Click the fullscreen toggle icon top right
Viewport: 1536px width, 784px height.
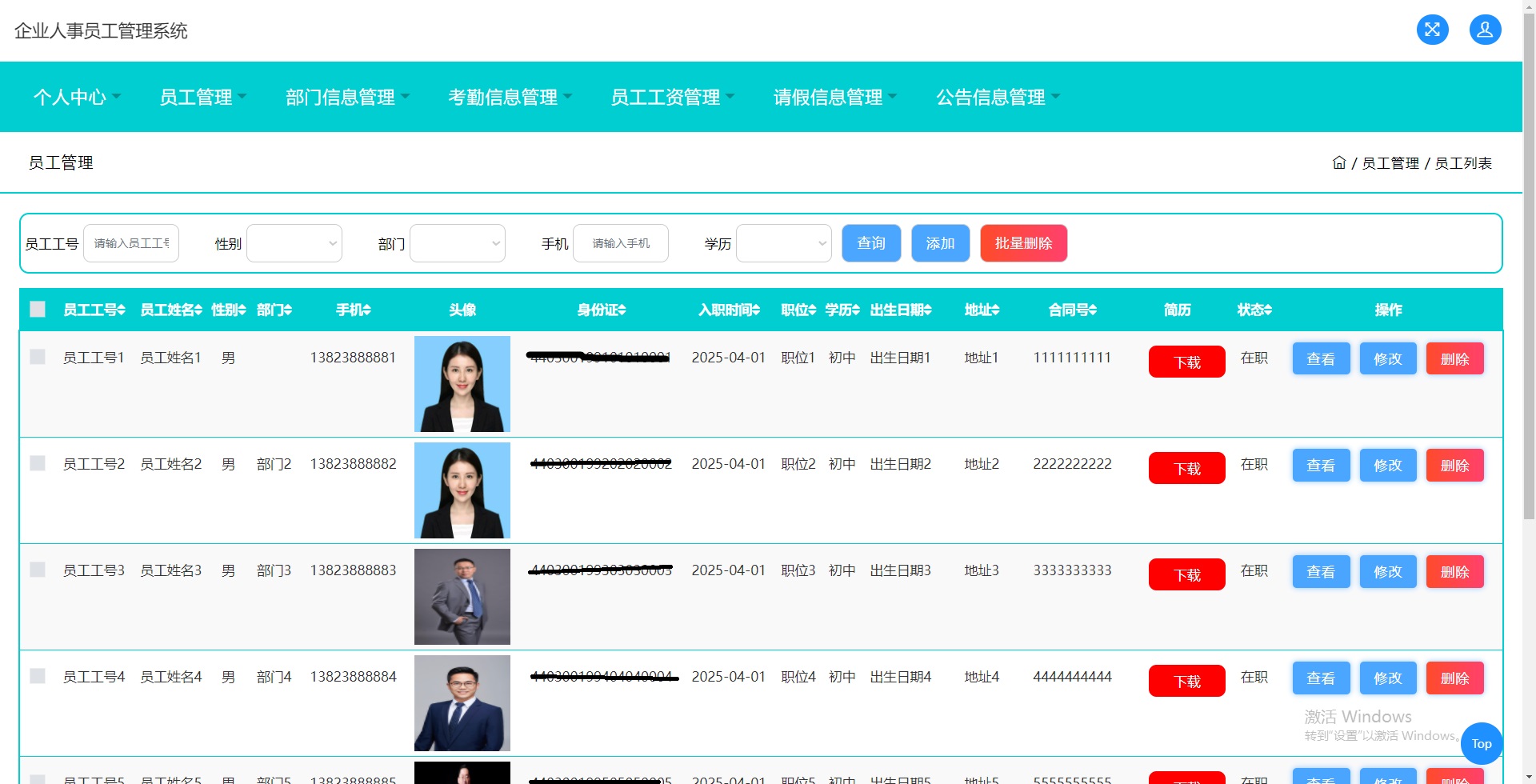pyautogui.click(x=1432, y=30)
